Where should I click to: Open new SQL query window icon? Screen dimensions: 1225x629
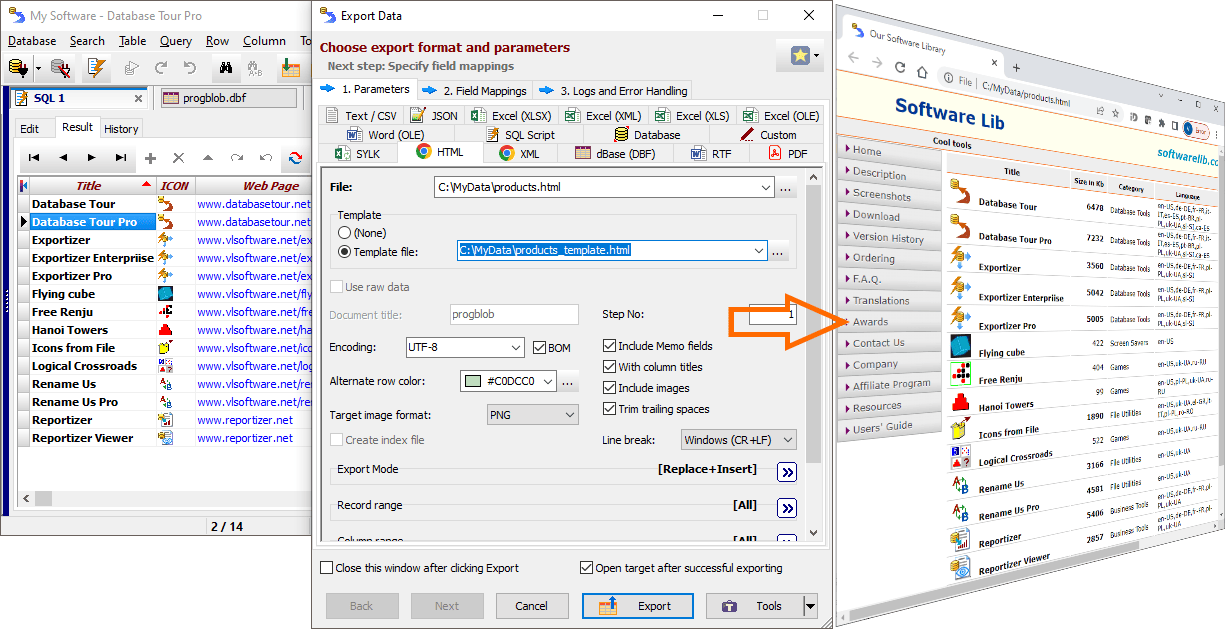pyautogui.click(x=96, y=68)
